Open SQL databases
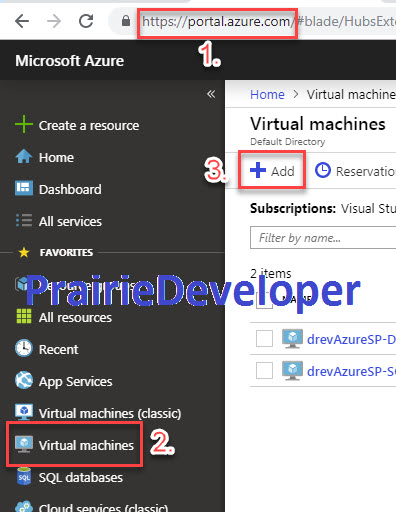 (x=81, y=478)
